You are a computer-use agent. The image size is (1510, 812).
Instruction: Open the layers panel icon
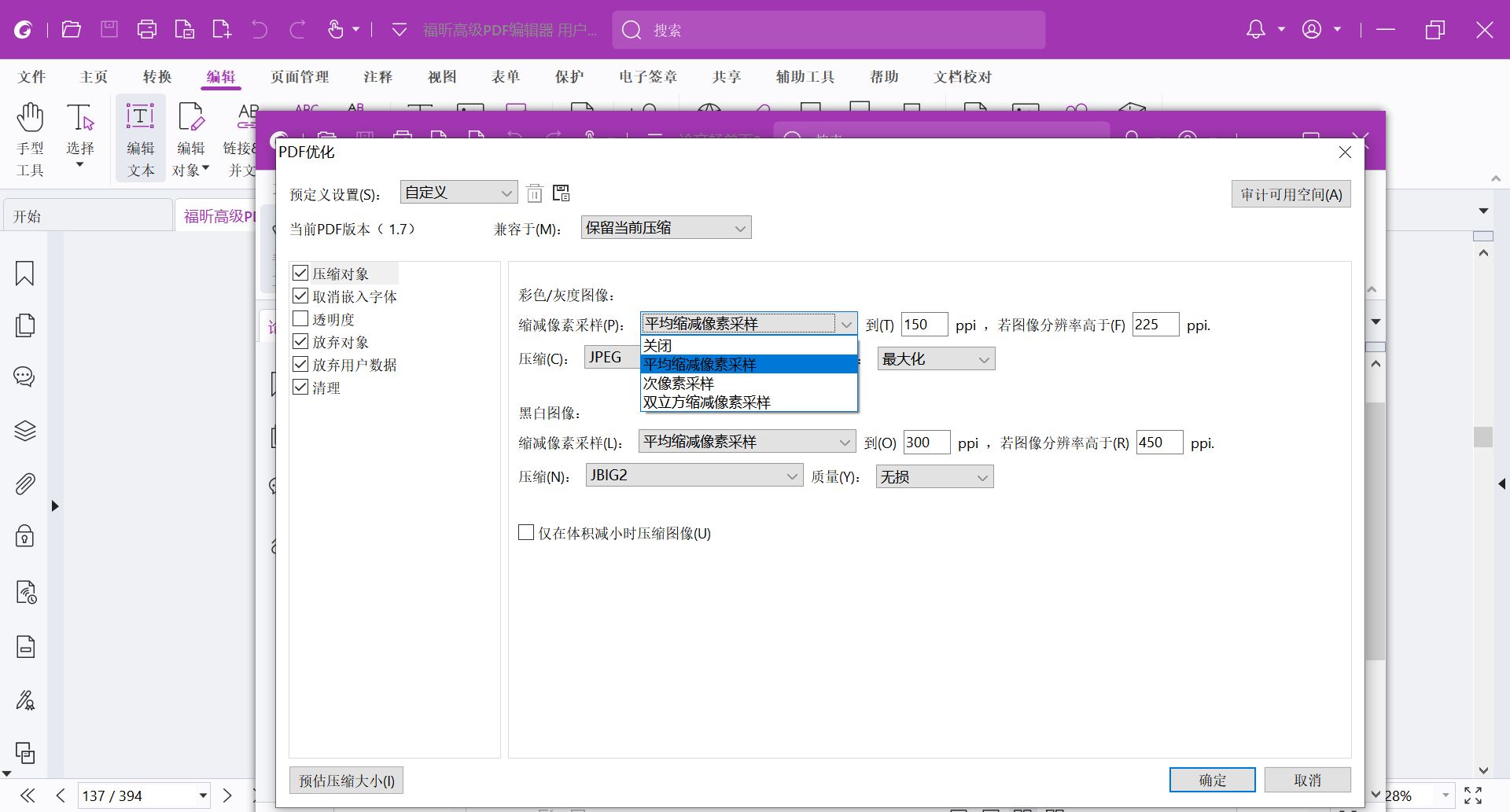(x=24, y=431)
